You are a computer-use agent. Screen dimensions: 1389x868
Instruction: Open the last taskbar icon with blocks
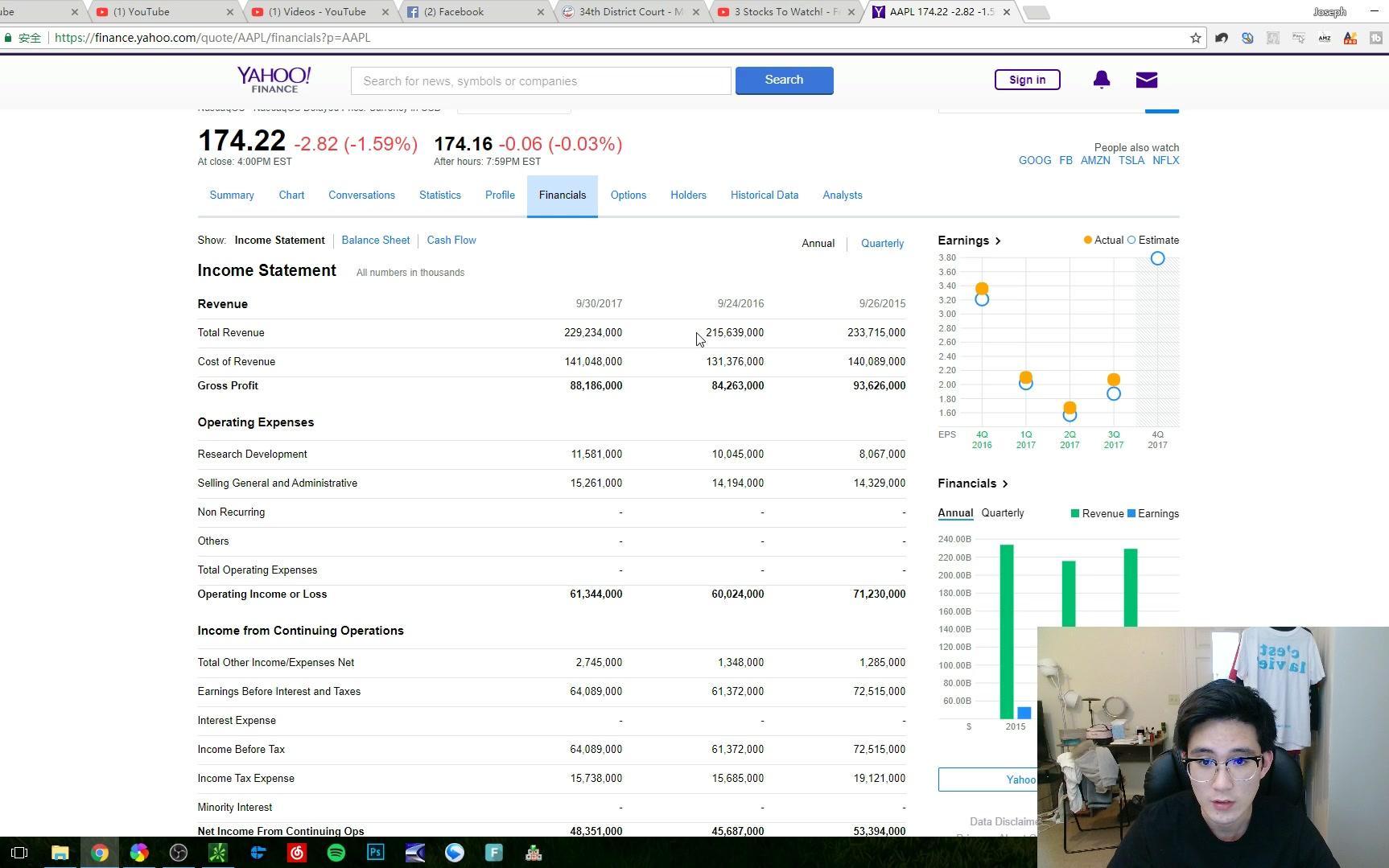coord(534,853)
